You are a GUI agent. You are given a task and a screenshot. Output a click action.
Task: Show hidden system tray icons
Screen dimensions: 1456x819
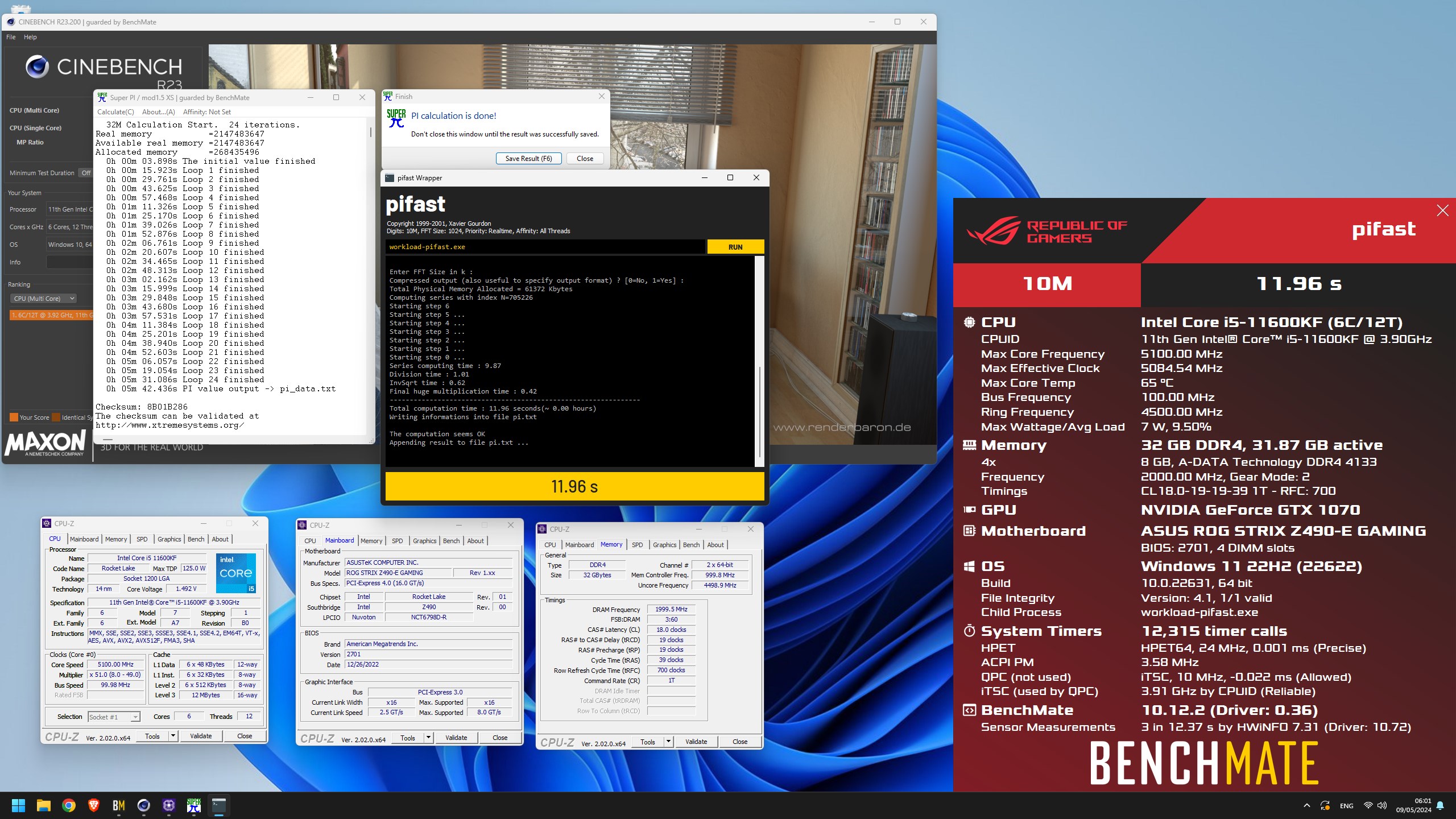[x=1306, y=805]
